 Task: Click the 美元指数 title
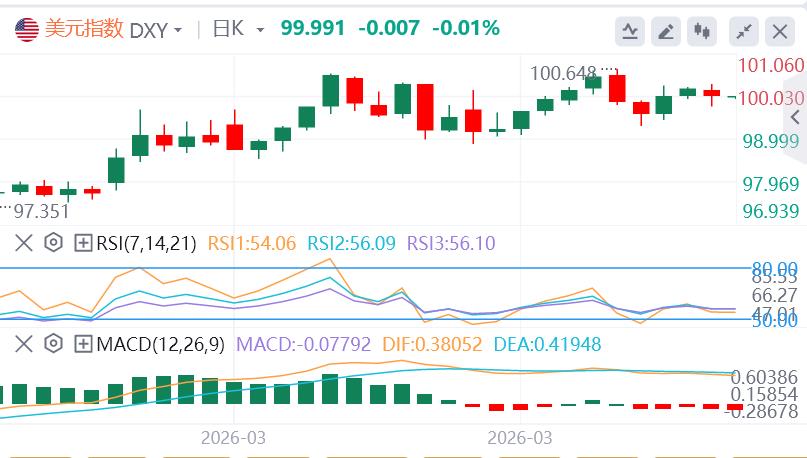85,29
